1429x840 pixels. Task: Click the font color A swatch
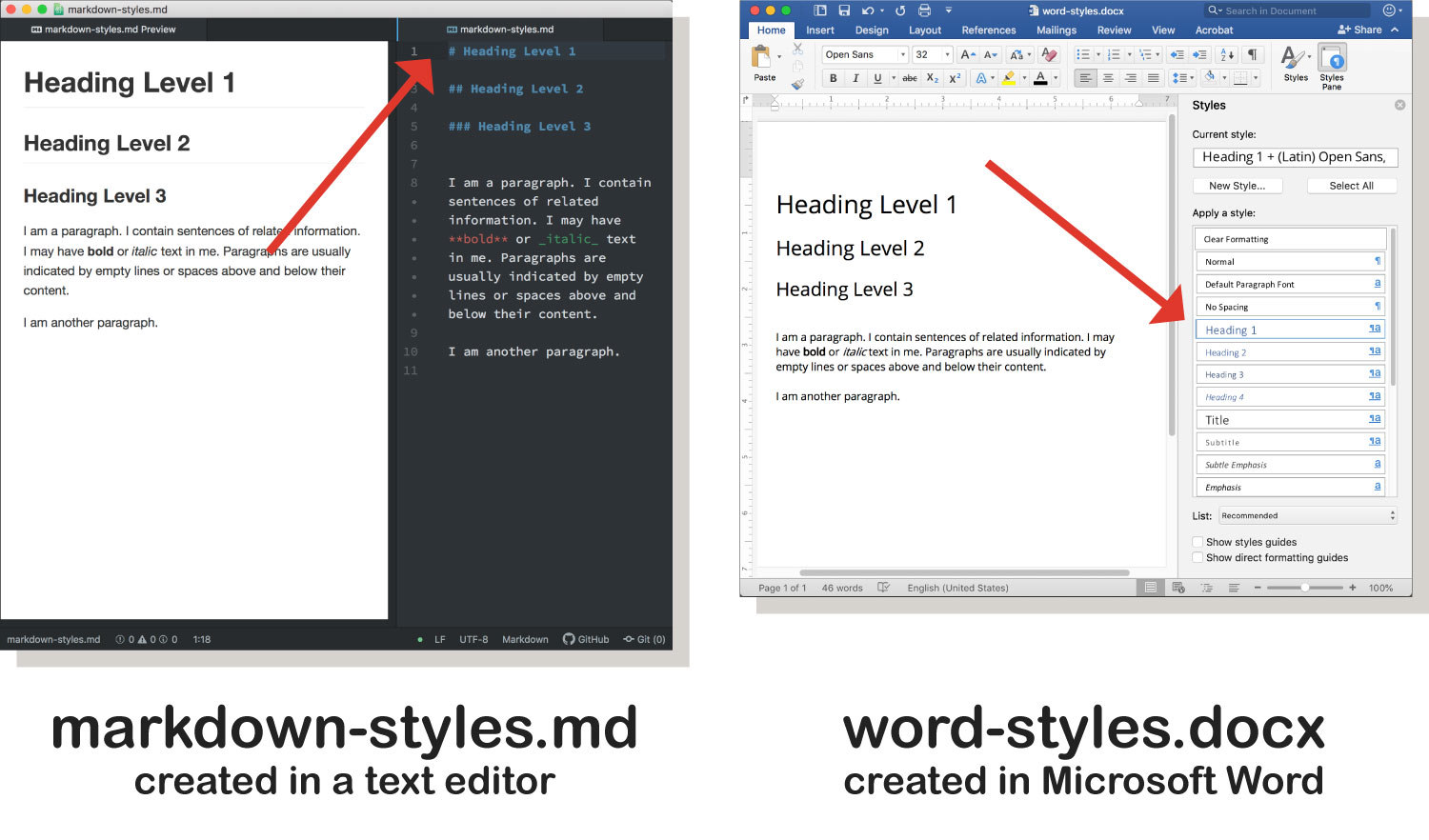pos(1040,78)
